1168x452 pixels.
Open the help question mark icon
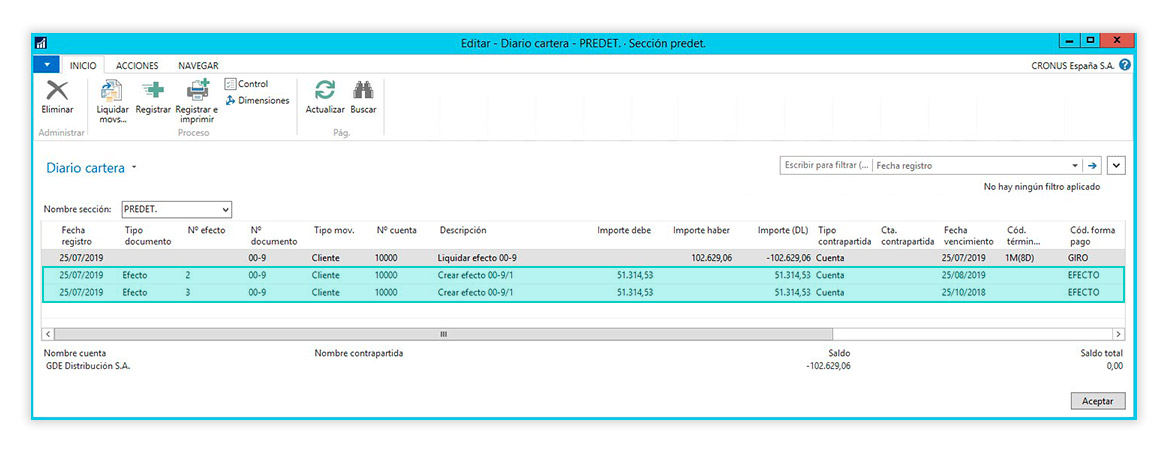click(1125, 65)
